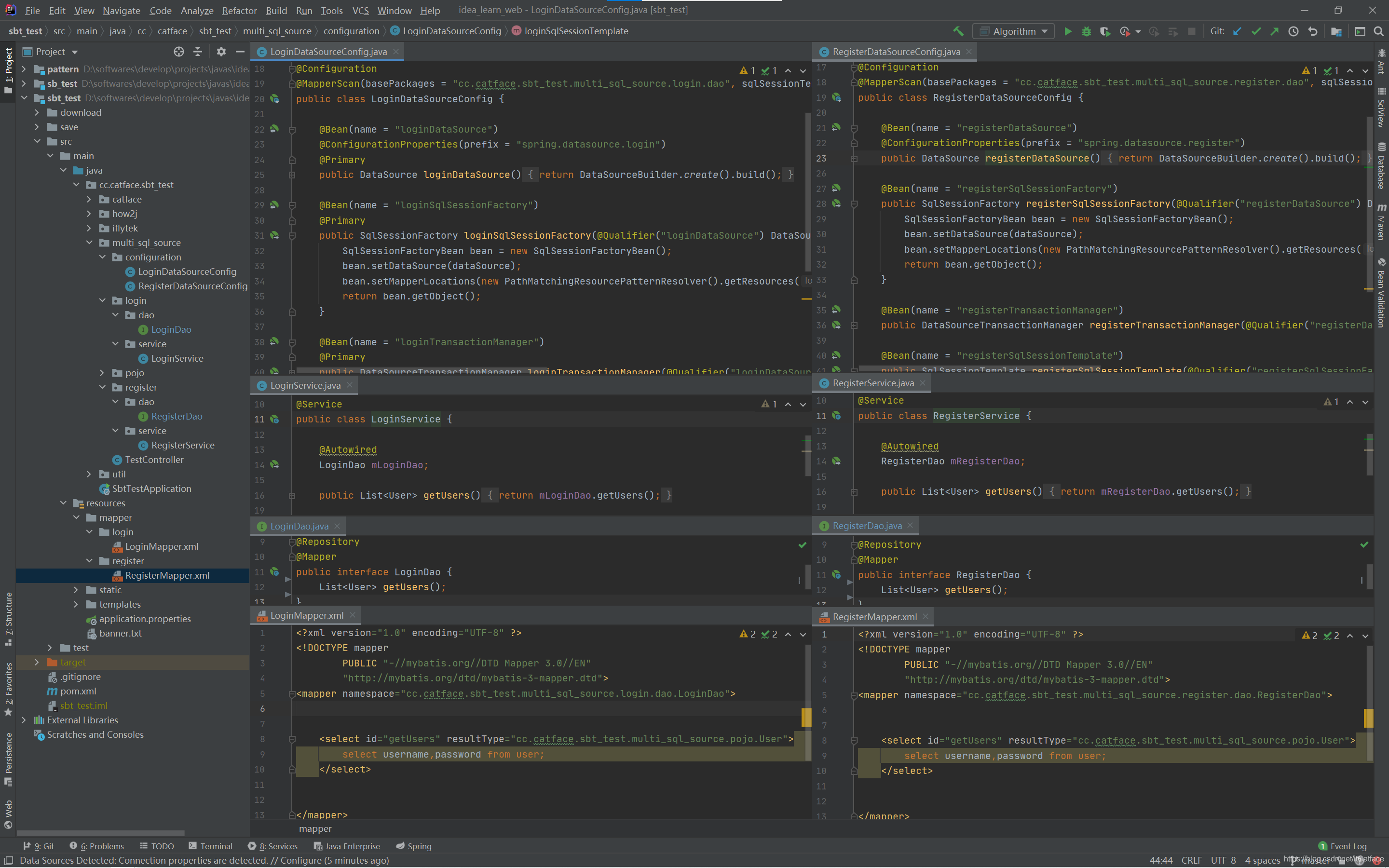
Task: Expand the target folder in the project tree
Action: coord(37,662)
